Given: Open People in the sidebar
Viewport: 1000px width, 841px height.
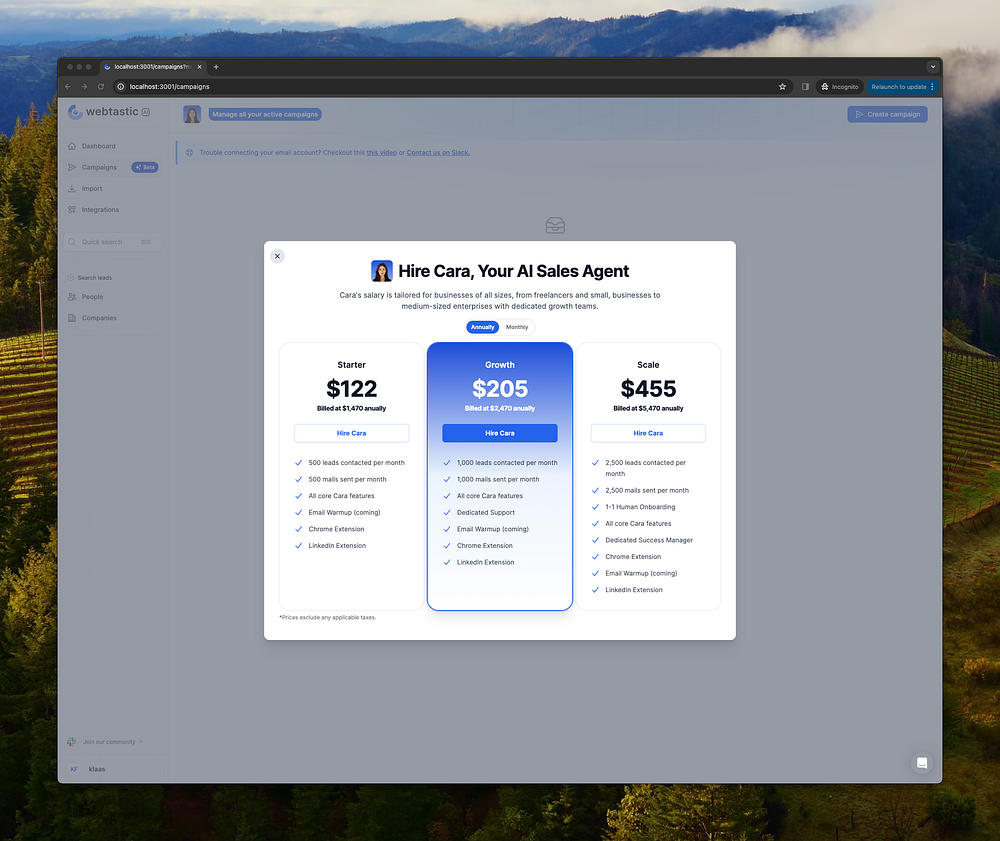Looking at the screenshot, I should tap(92, 296).
